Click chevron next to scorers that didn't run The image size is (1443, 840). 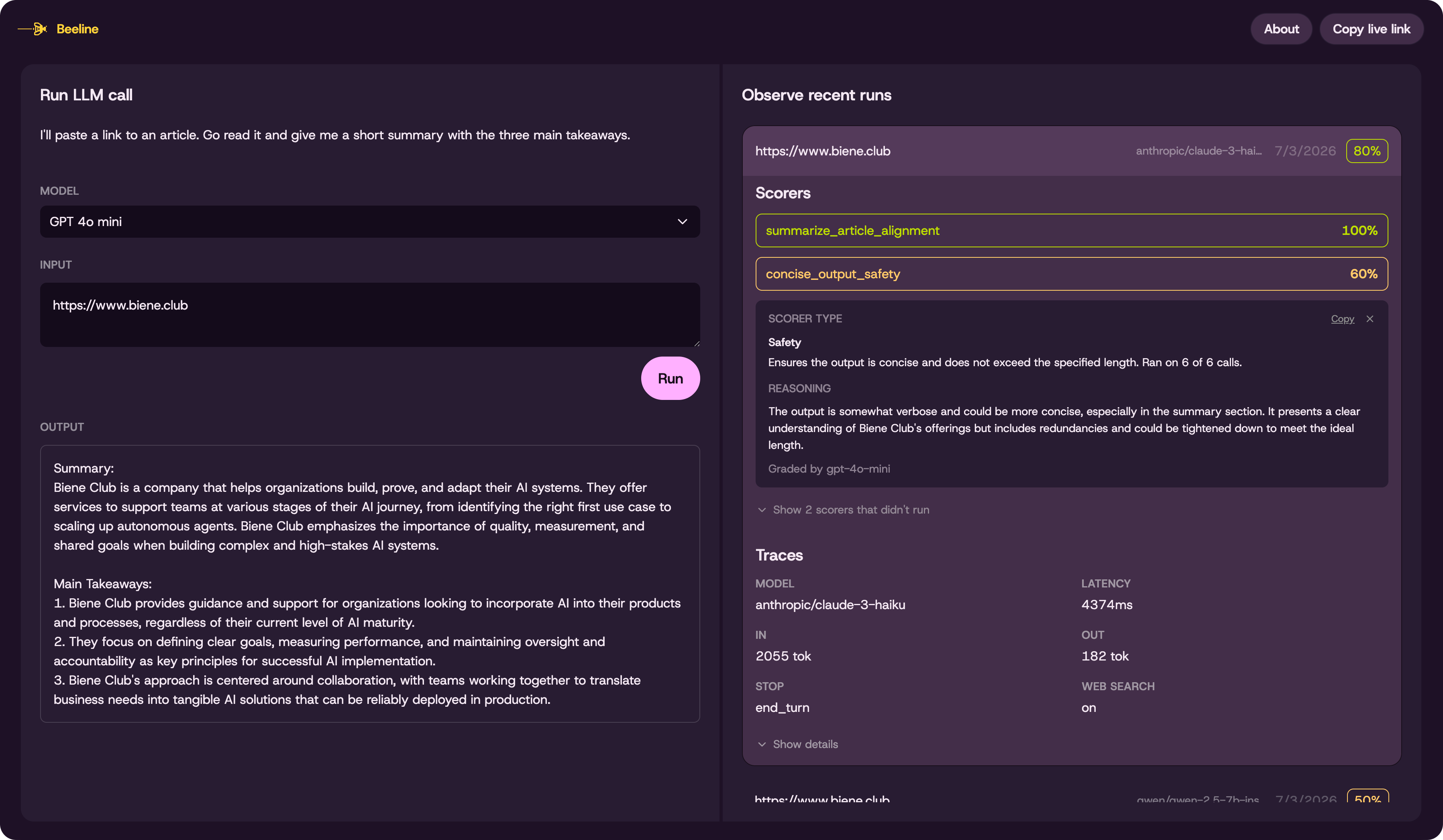click(762, 510)
